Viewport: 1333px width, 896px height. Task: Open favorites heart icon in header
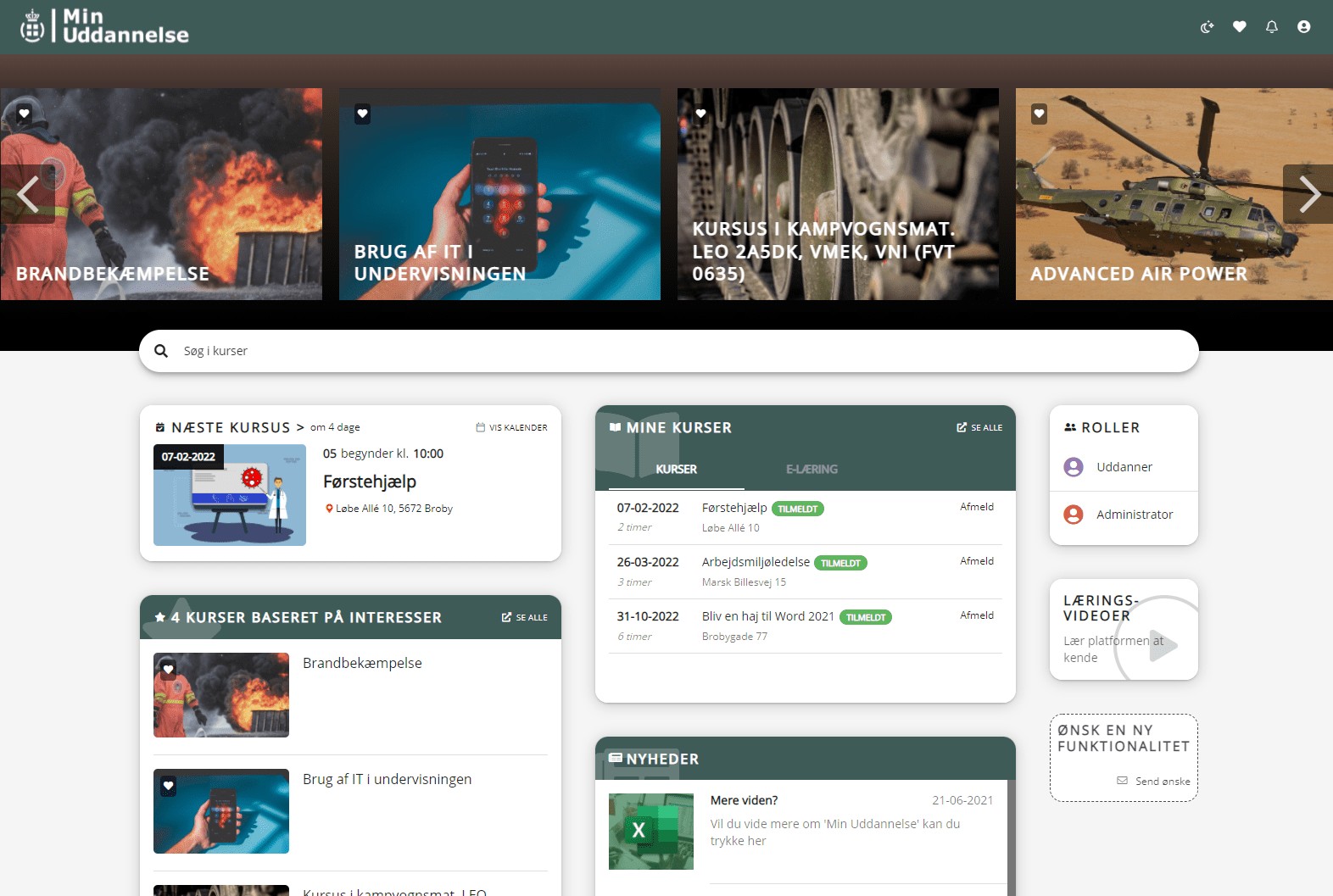pos(1239,27)
